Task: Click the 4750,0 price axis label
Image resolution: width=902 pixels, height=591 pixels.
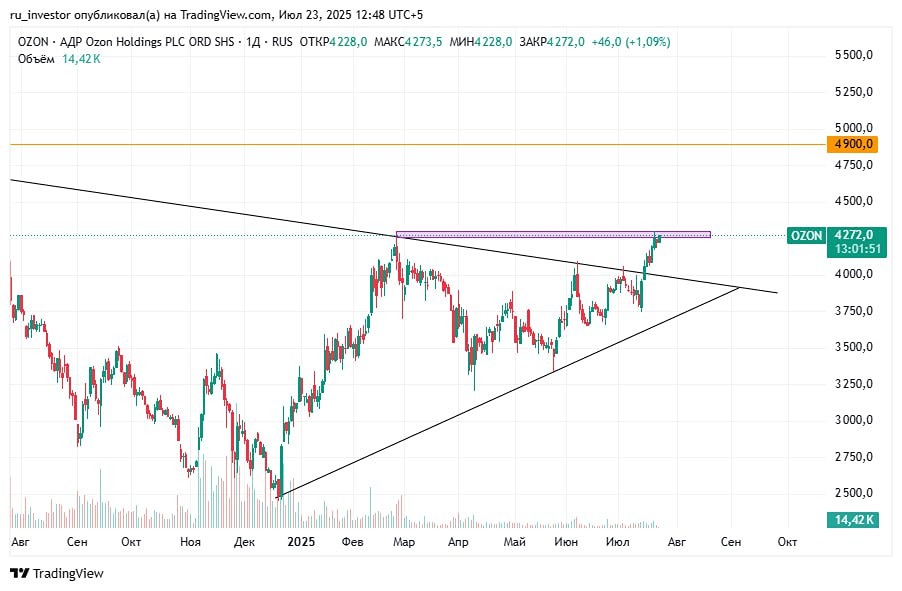Action: tap(854, 165)
